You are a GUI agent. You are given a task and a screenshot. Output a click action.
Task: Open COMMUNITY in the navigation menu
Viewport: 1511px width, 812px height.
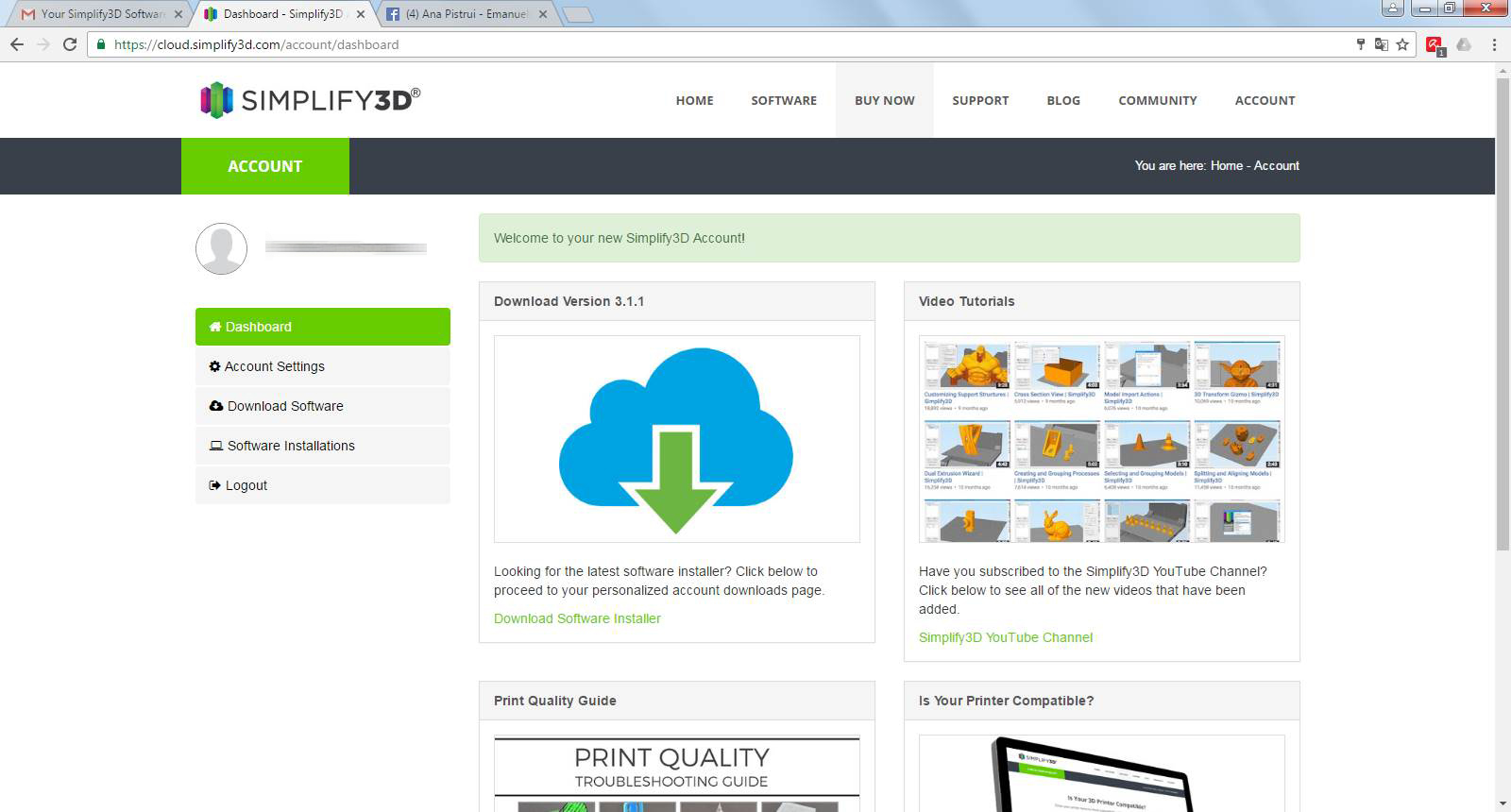tap(1158, 100)
